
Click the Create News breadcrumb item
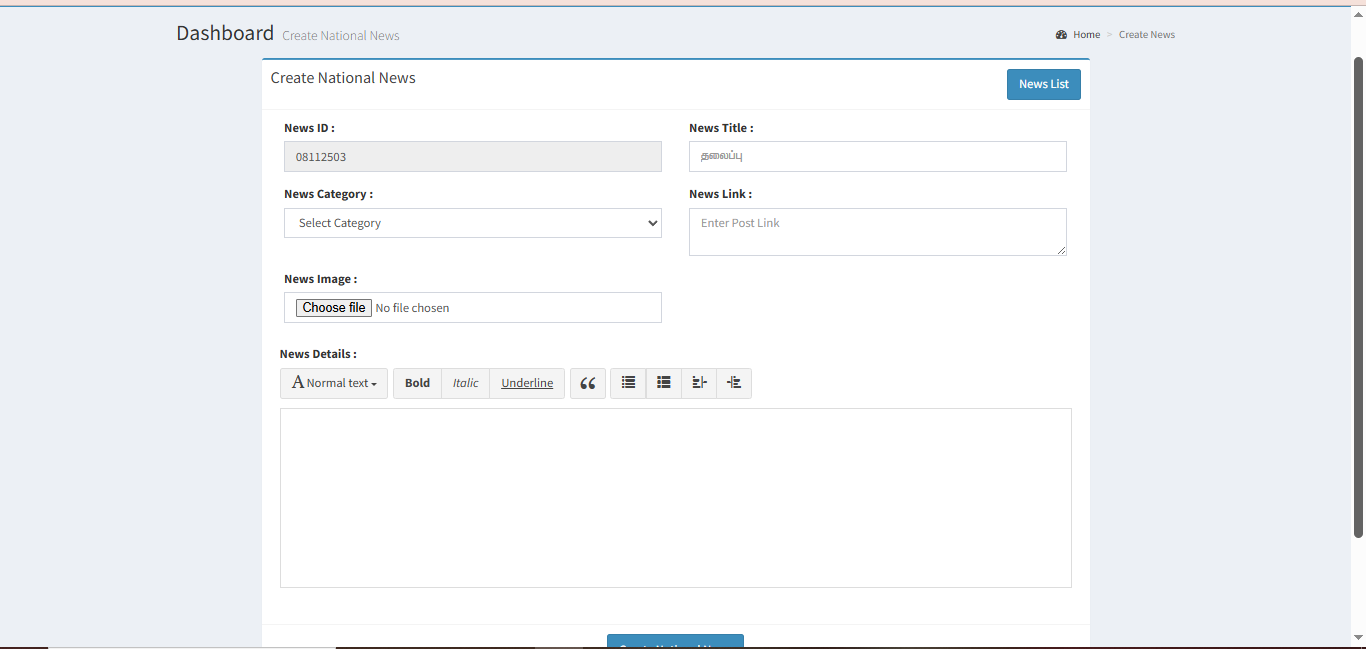click(1146, 35)
